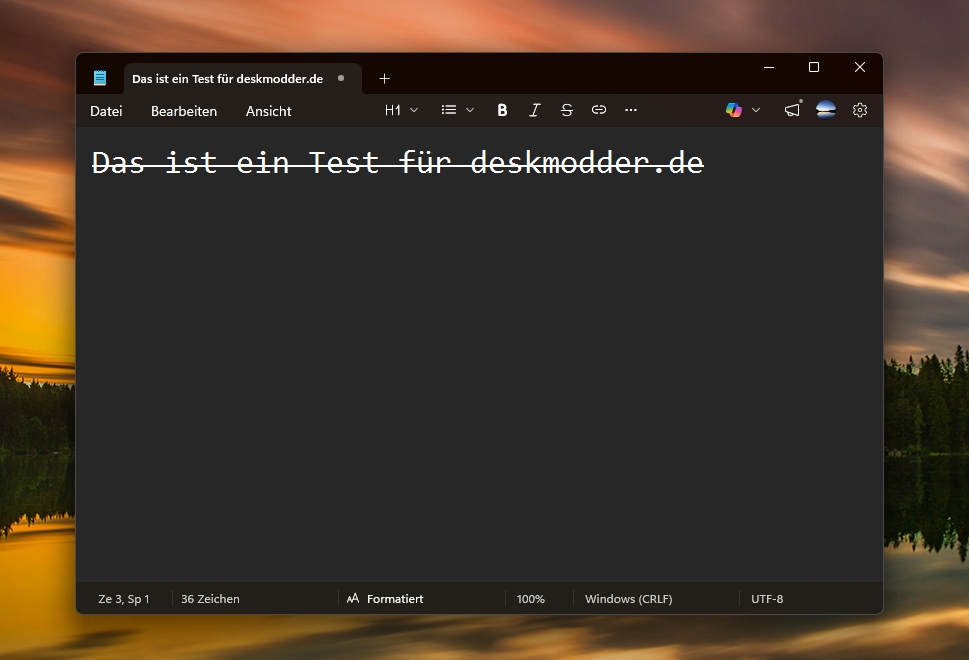
Task: Click the Copilot icon
Action: [734, 110]
